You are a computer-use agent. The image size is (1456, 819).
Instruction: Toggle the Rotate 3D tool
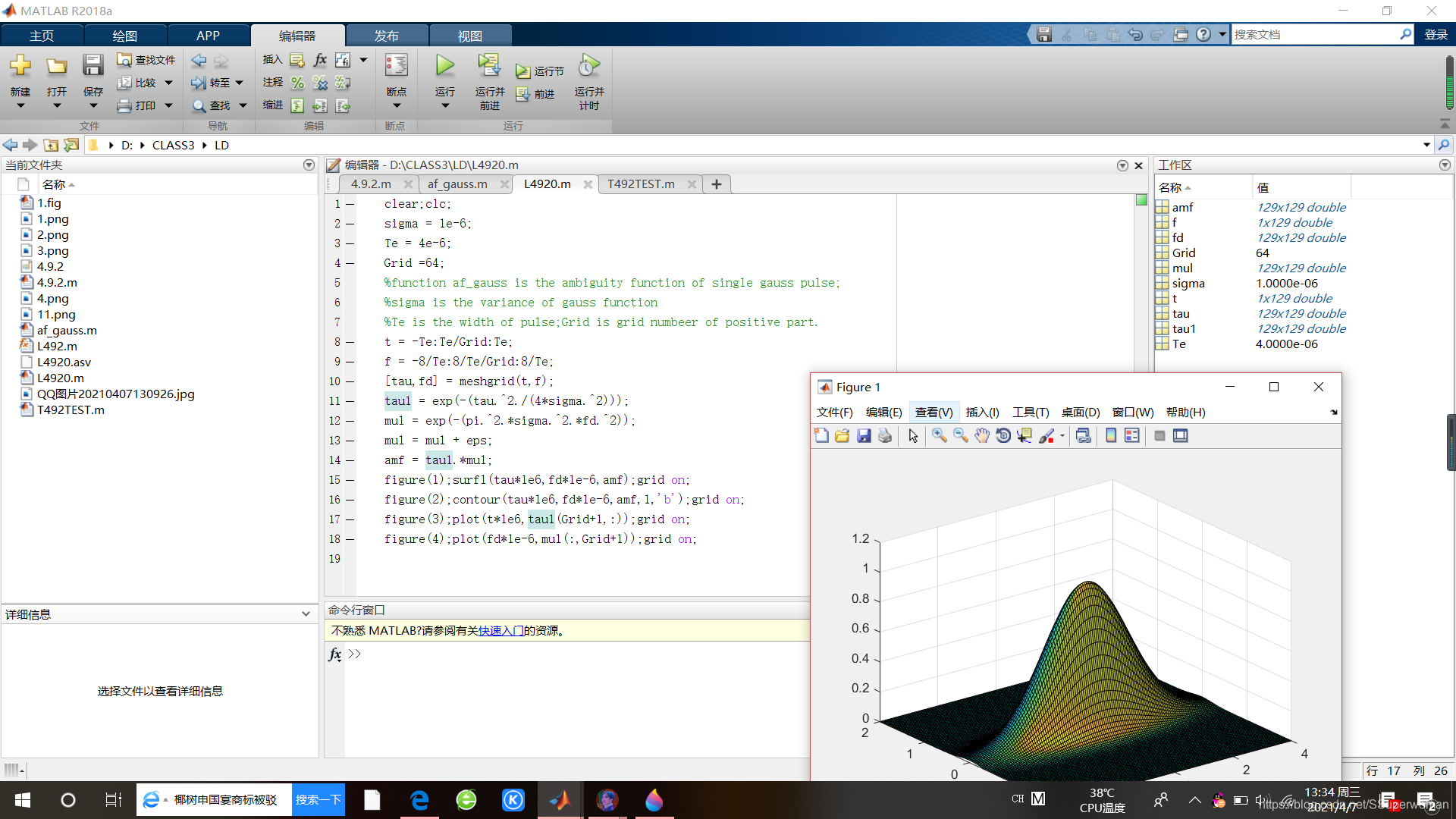coord(1003,435)
